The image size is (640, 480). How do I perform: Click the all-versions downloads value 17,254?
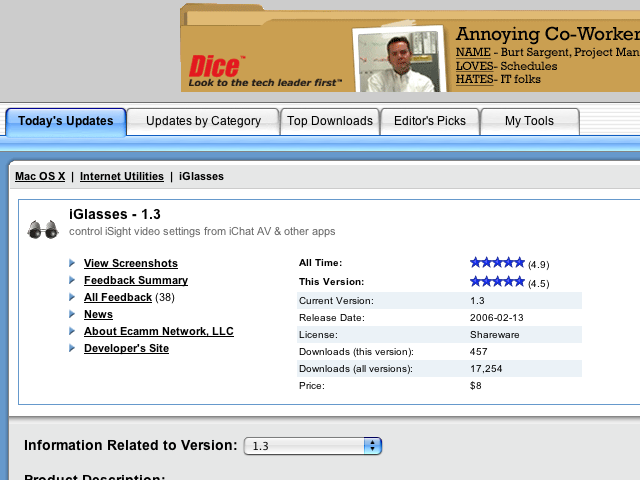pyautogui.click(x=486, y=369)
